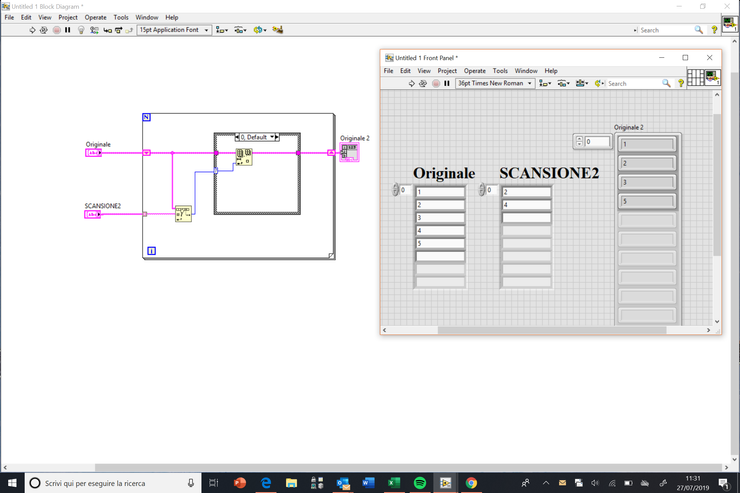Open Help menu in Front Panel window
740x493 pixels.
[551, 71]
